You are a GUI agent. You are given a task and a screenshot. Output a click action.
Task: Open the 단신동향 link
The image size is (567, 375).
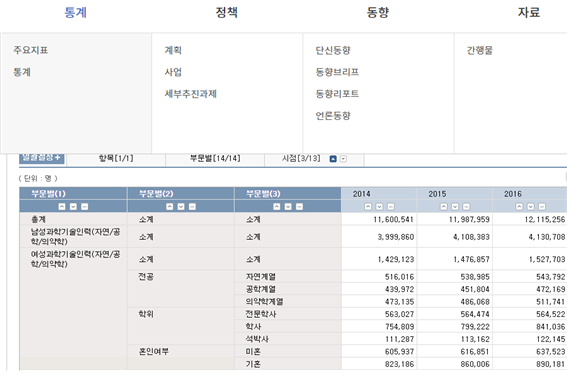333,50
